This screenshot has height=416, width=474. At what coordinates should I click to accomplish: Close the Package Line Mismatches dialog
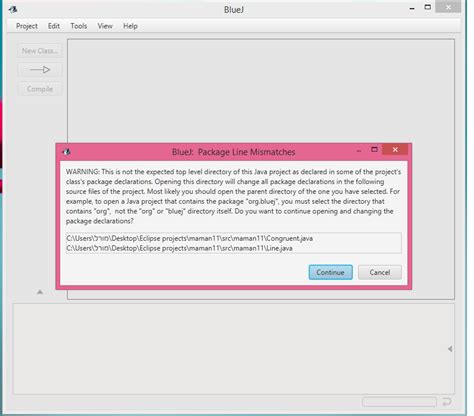pyautogui.click(x=395, y=150)
